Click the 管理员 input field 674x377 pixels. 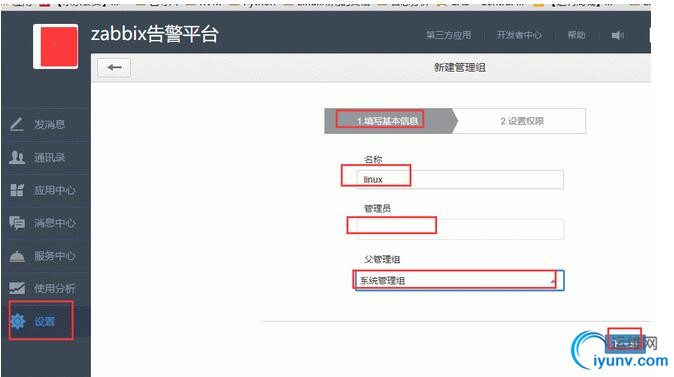pos(460,229)
